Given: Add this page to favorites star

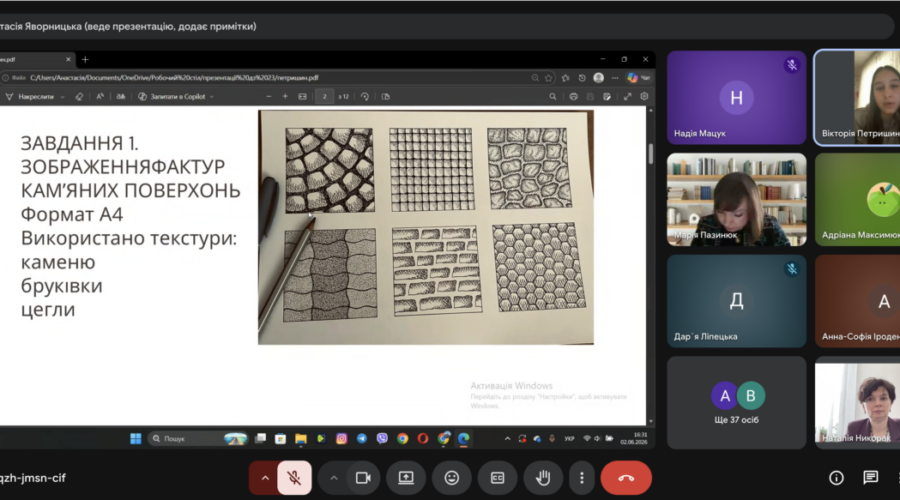Looking at the screenshot, I should [x=549, y=77].
